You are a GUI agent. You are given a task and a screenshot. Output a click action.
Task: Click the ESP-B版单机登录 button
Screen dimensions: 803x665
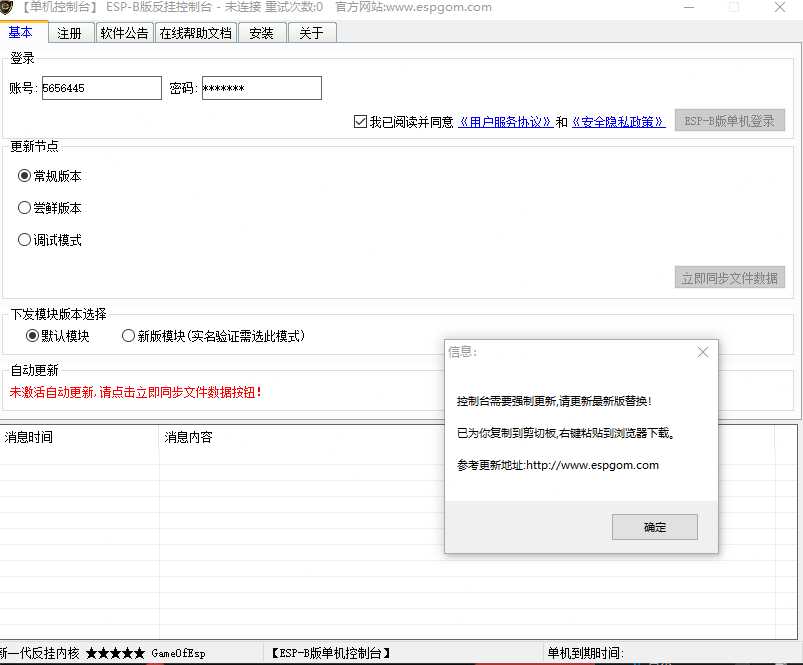[729, 120]
